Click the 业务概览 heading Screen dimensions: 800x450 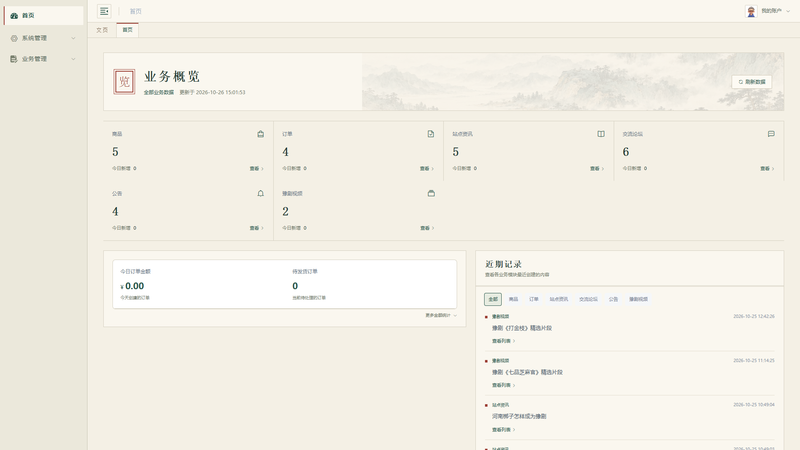tap(171, 77)
